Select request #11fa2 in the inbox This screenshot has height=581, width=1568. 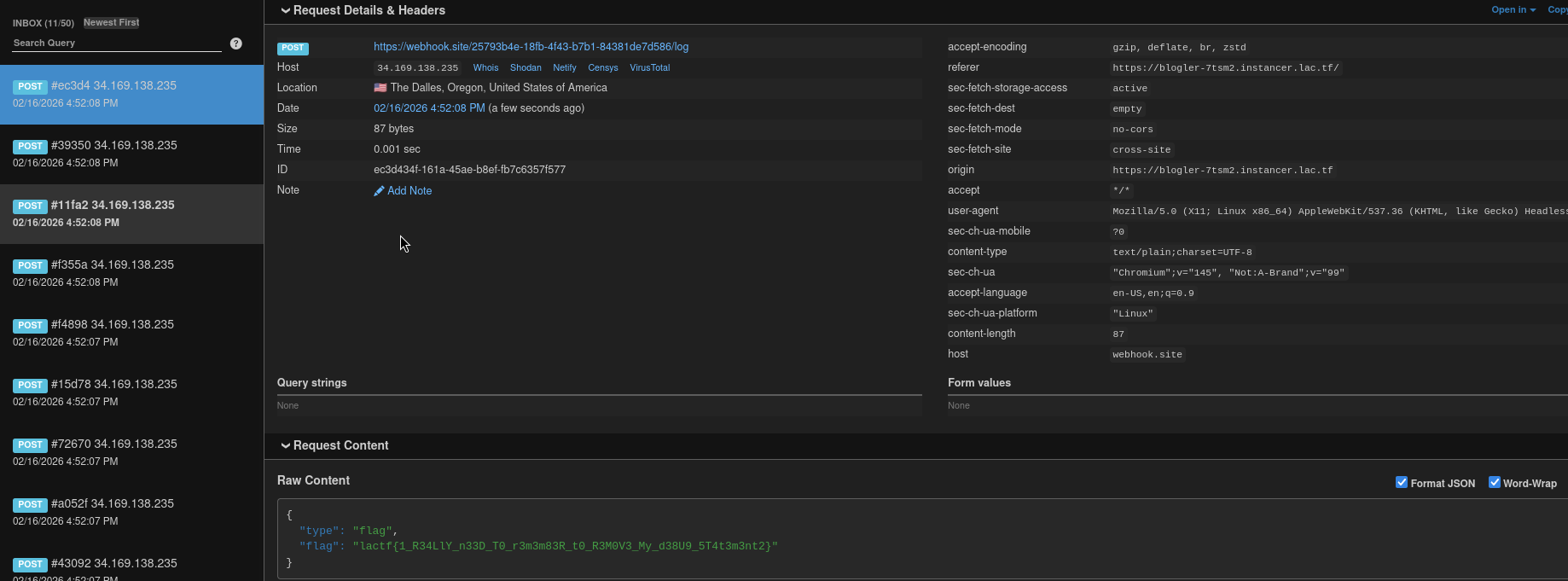click(131, 214)
